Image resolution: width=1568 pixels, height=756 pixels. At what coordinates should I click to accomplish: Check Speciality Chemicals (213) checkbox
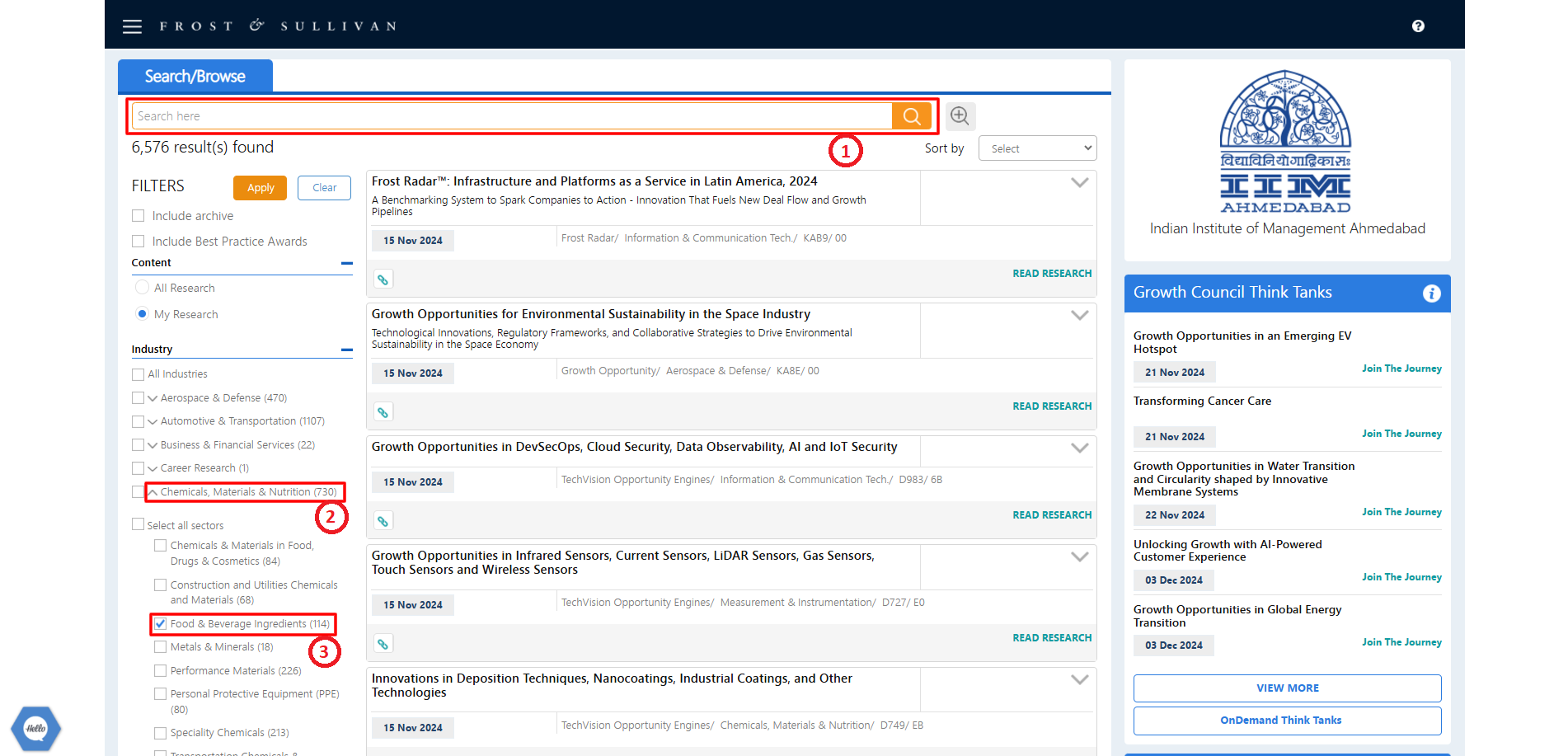(161, 733)
